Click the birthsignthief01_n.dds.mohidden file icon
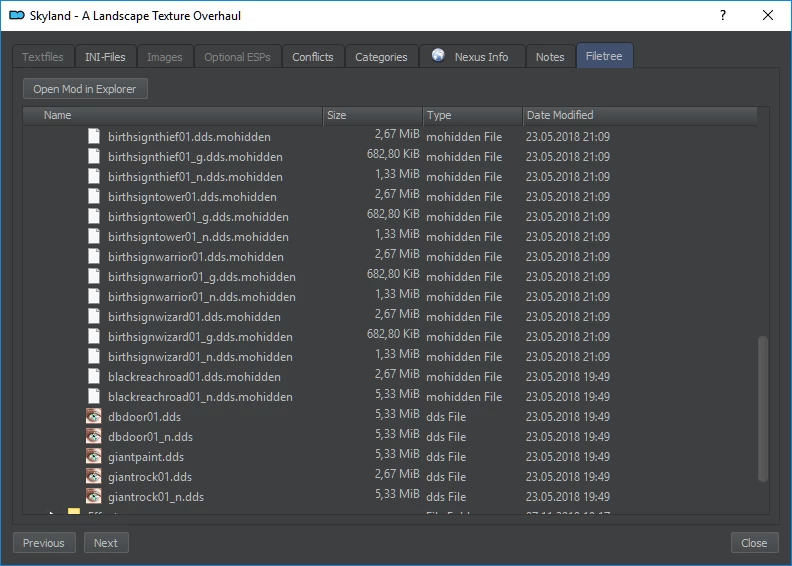This screenshot has width=792, height=566. (x=94, y=176)
